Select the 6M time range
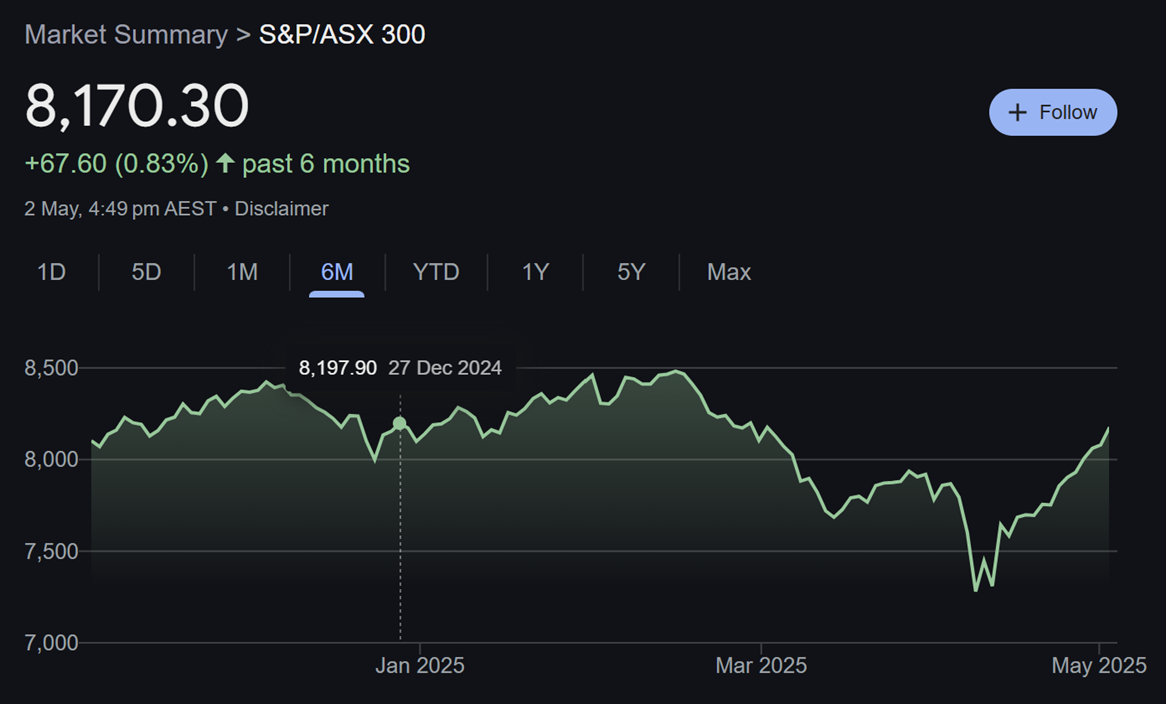The width and height of the screenshot is (1166, 704). point(336,271)
